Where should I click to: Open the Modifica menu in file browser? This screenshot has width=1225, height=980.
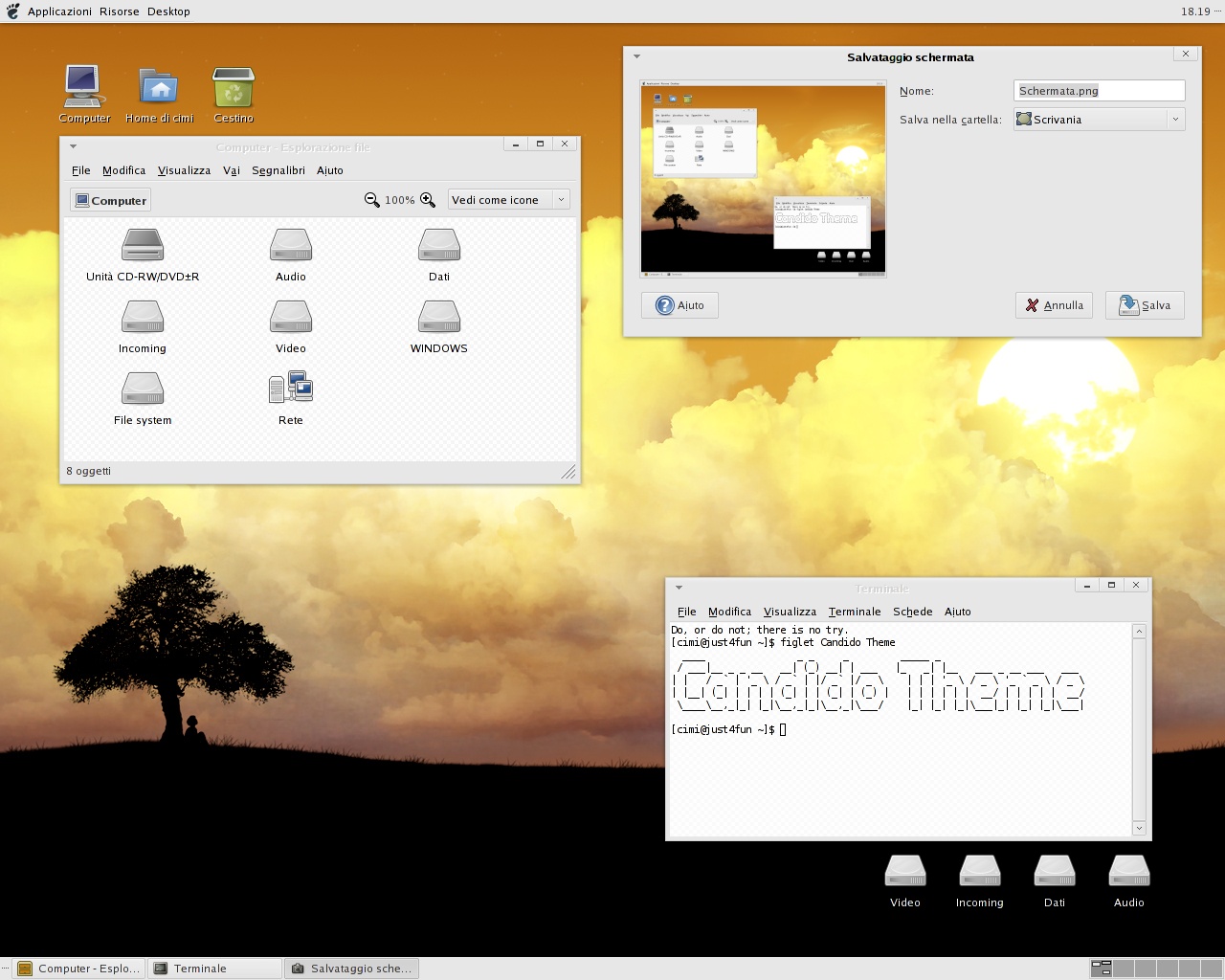pos(124,170)
